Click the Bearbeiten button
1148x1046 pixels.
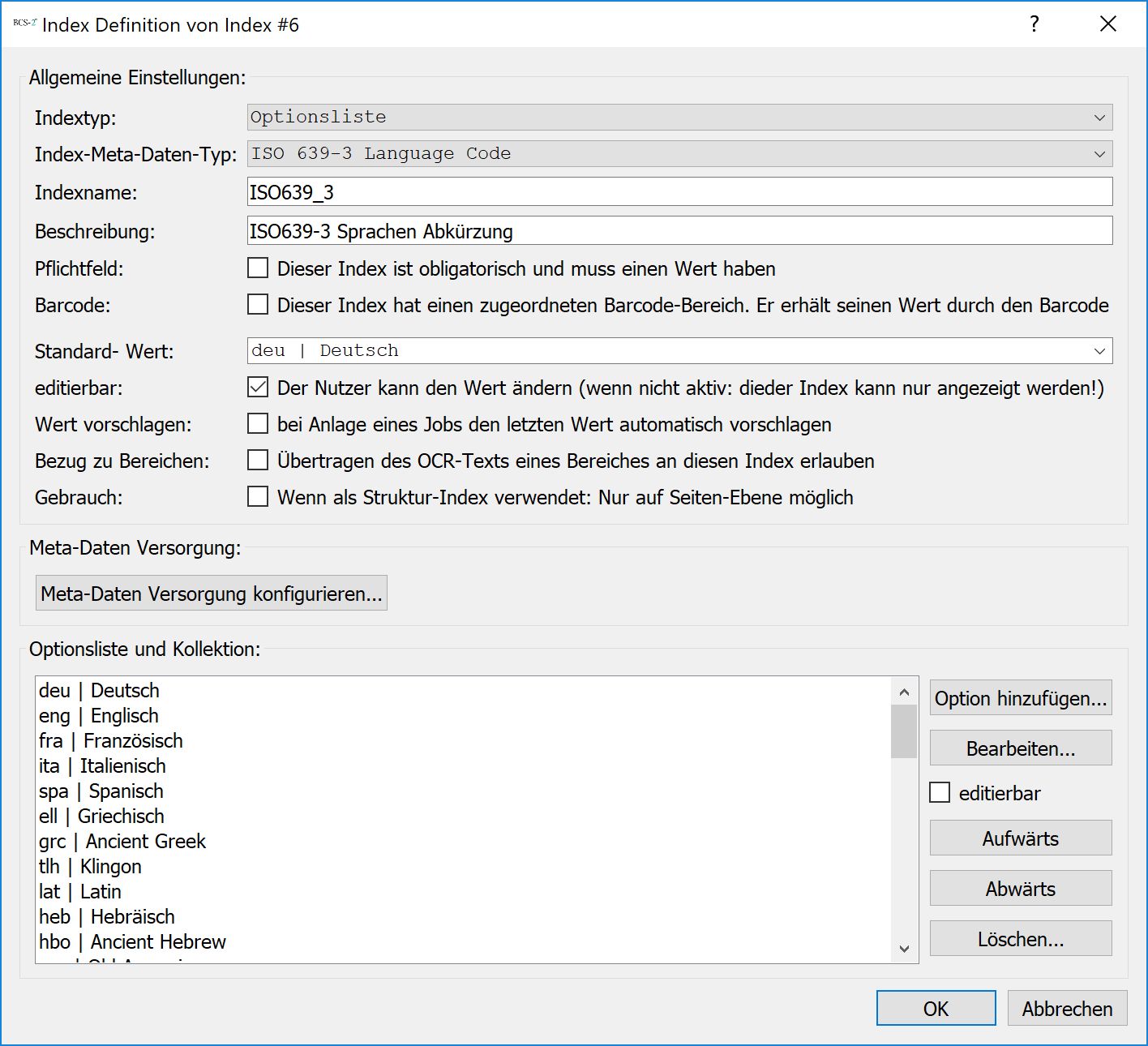click(1021, 748)
